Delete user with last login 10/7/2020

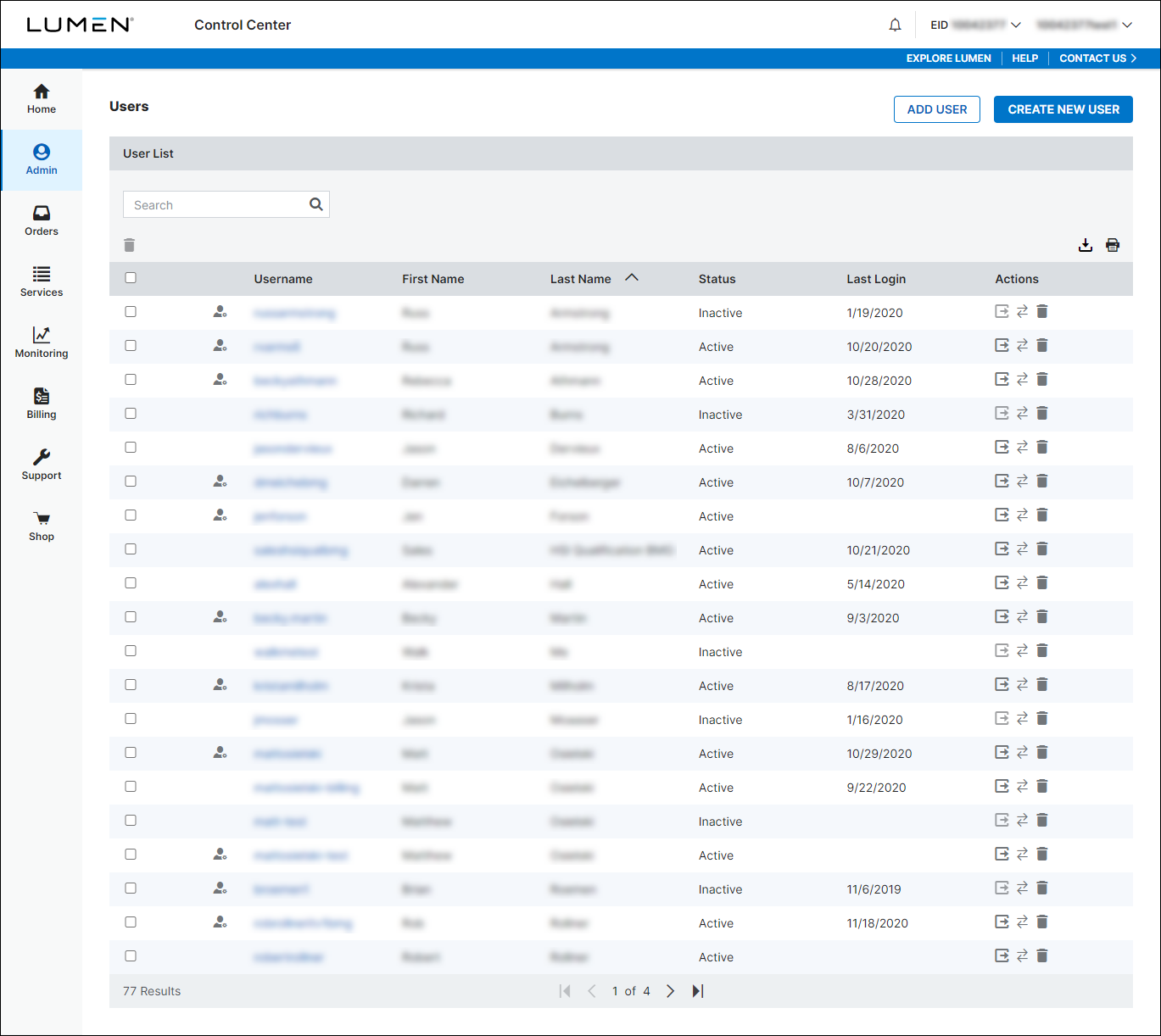(1042, 481)
